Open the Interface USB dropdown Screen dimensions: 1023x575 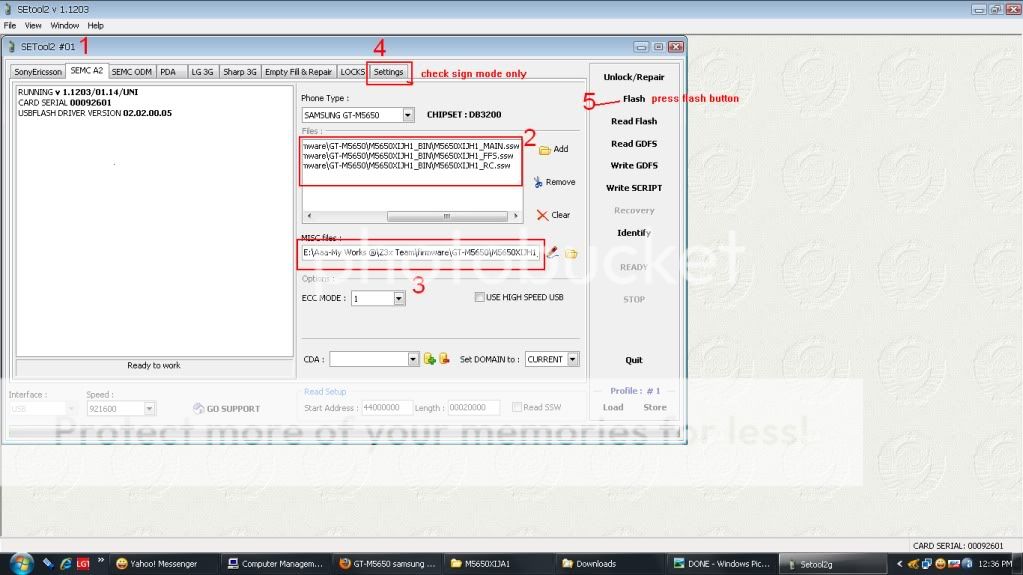71,409
